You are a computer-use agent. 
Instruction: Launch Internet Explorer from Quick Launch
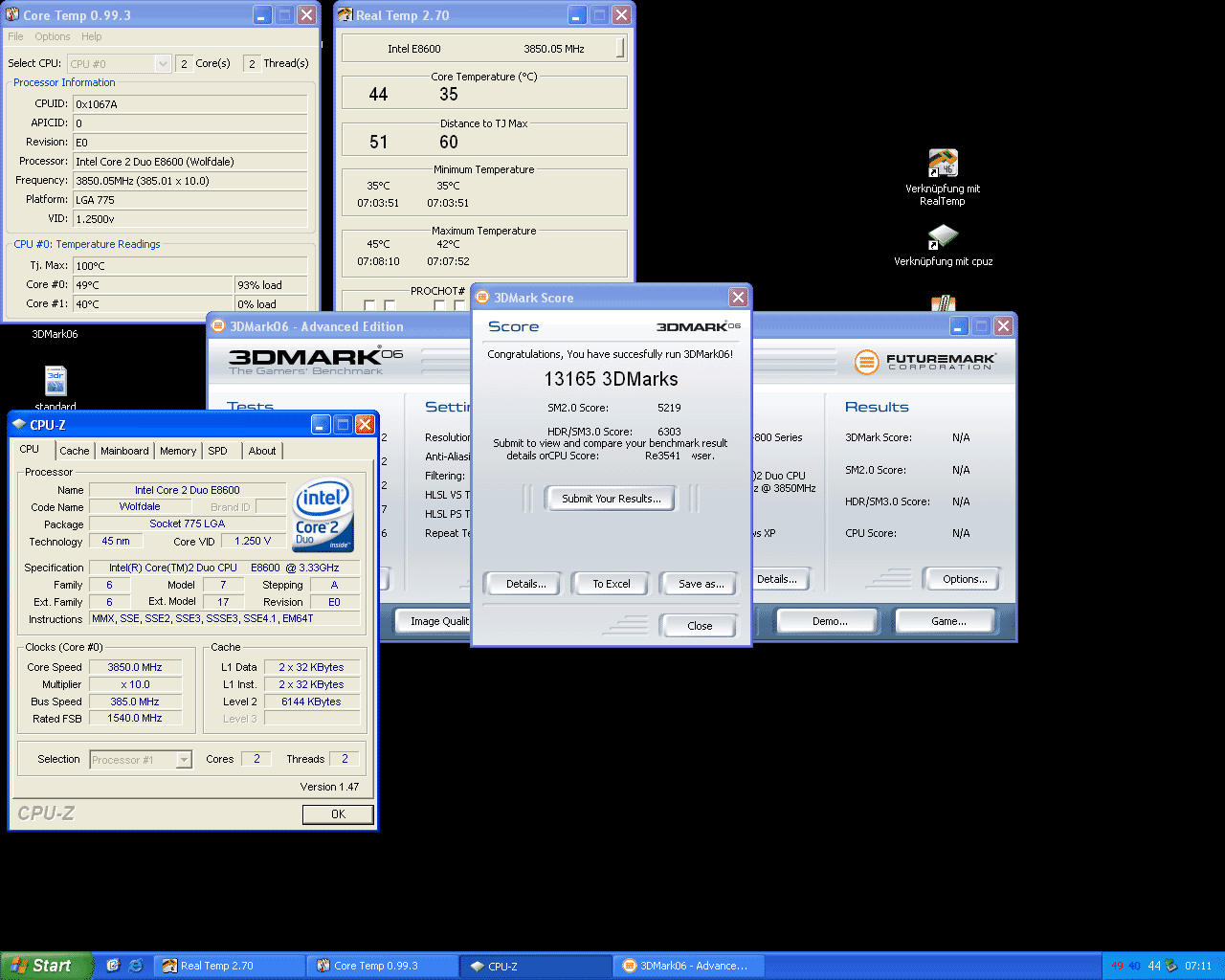click(136, 966)
